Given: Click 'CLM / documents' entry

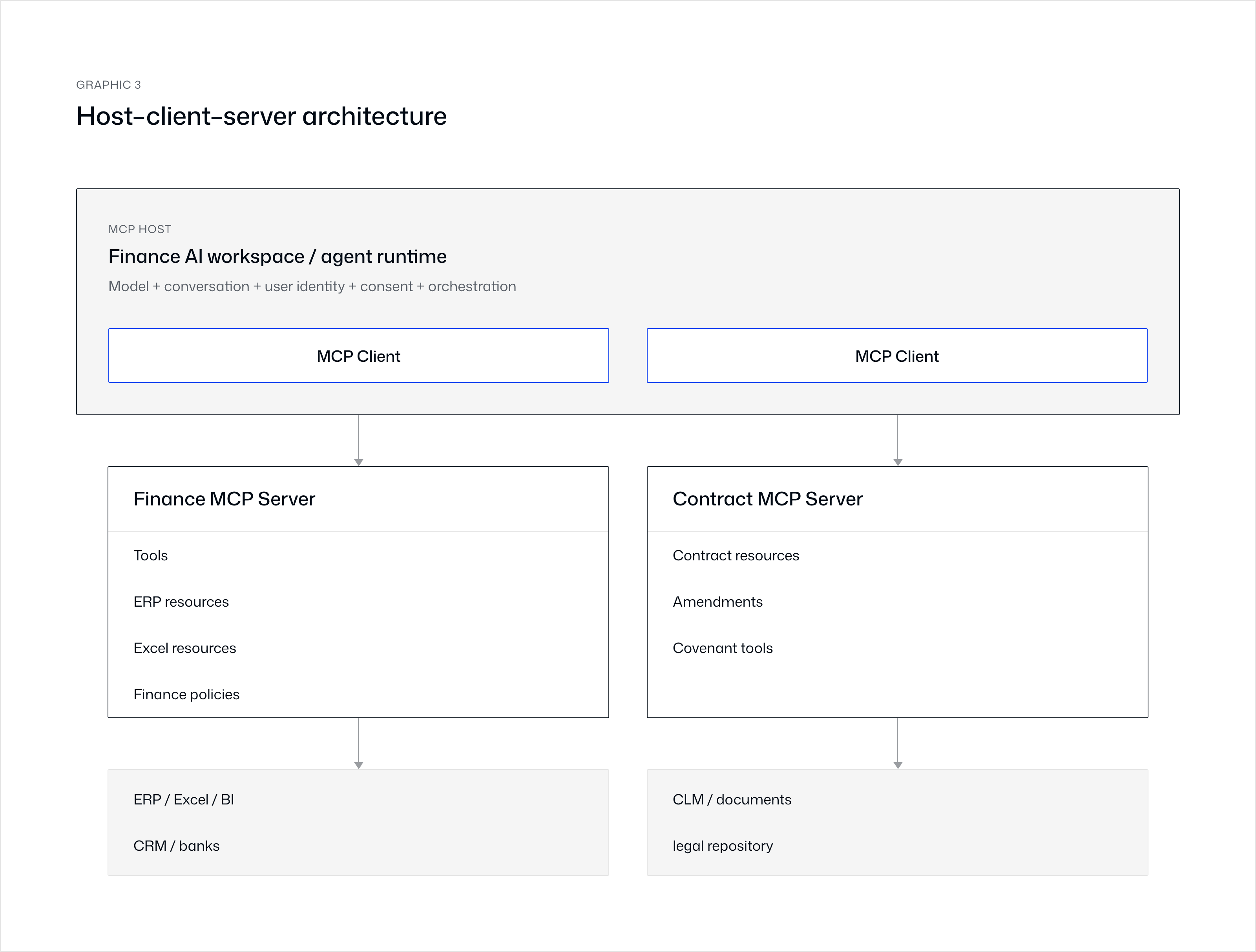Looking at the screenshot, I should [x=732, y=800].
